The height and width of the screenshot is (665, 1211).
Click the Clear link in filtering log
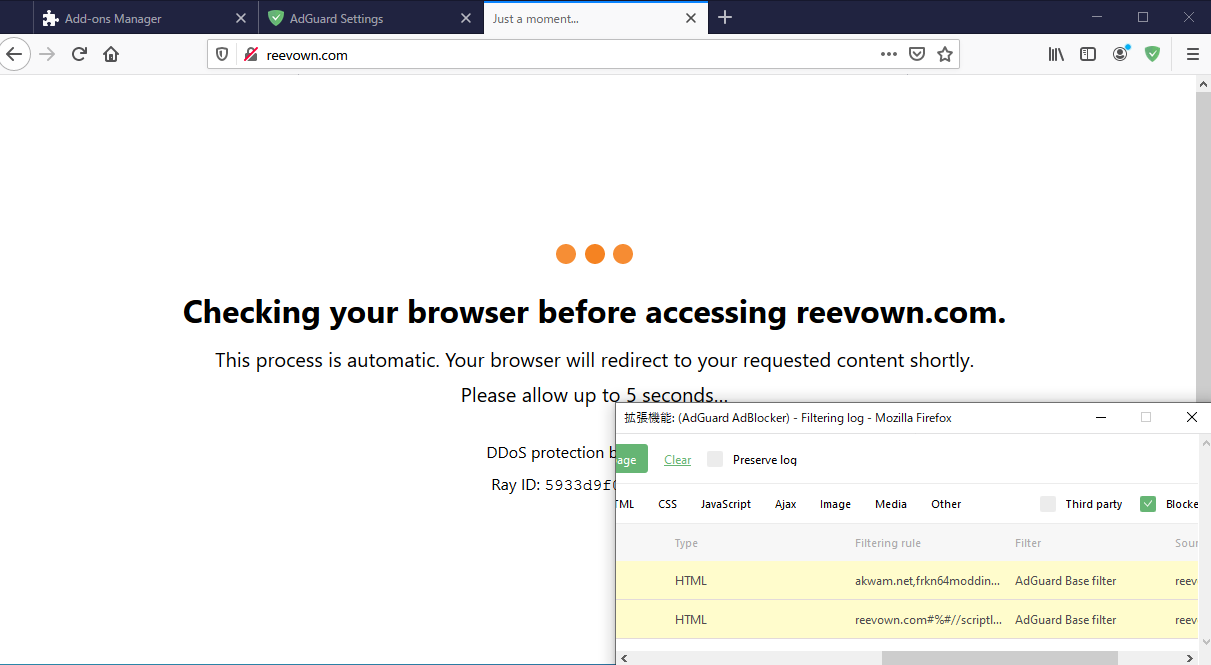click(677, 459)
